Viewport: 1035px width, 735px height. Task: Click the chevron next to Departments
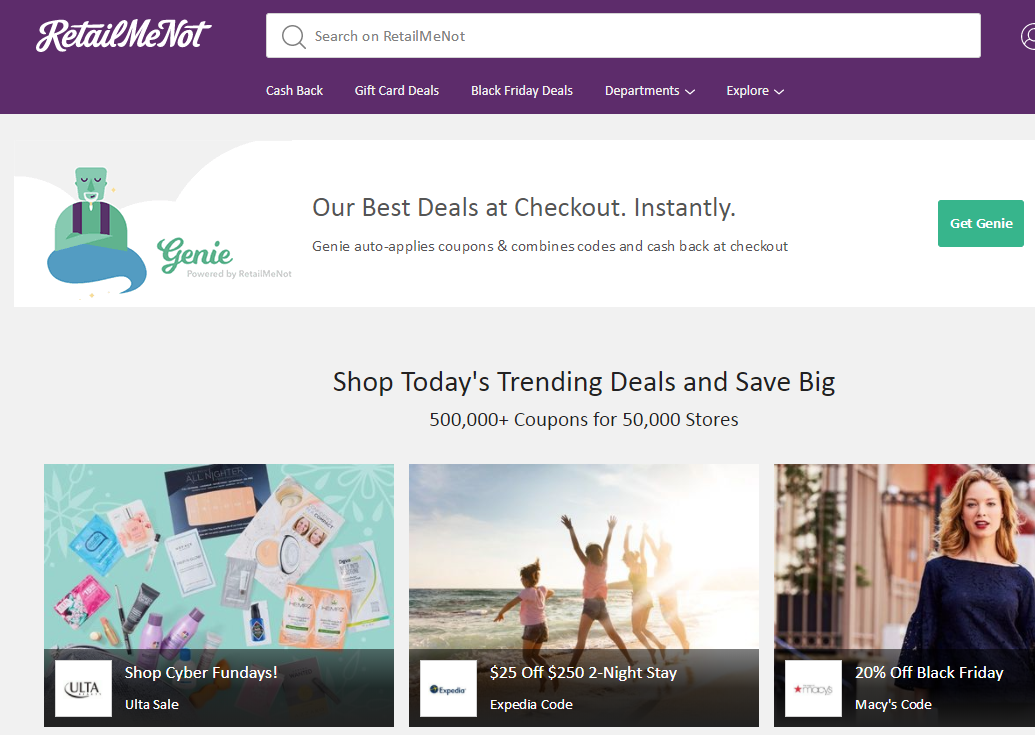(690, 92)
